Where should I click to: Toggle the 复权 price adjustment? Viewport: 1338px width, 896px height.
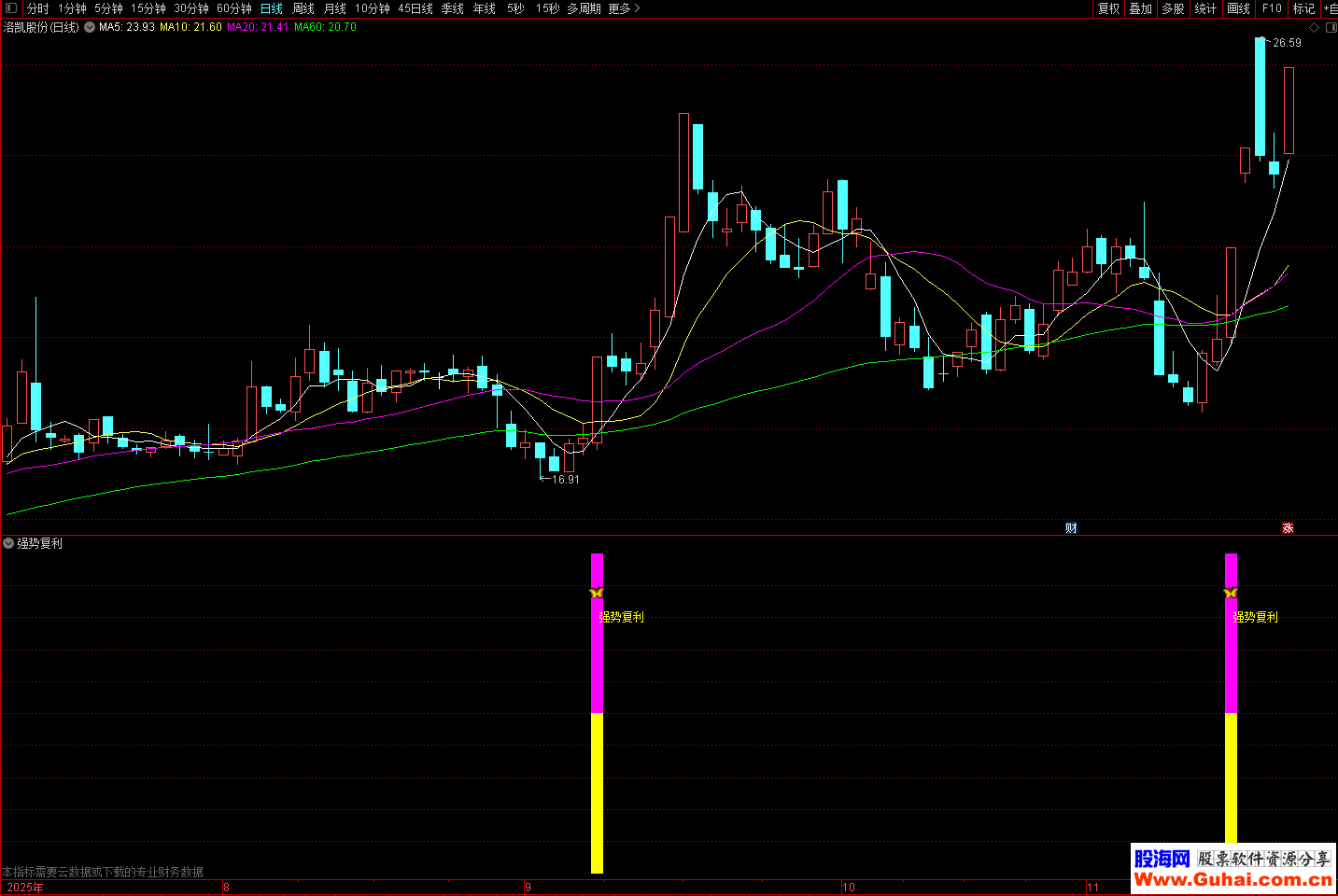(x=1108, y=8)
